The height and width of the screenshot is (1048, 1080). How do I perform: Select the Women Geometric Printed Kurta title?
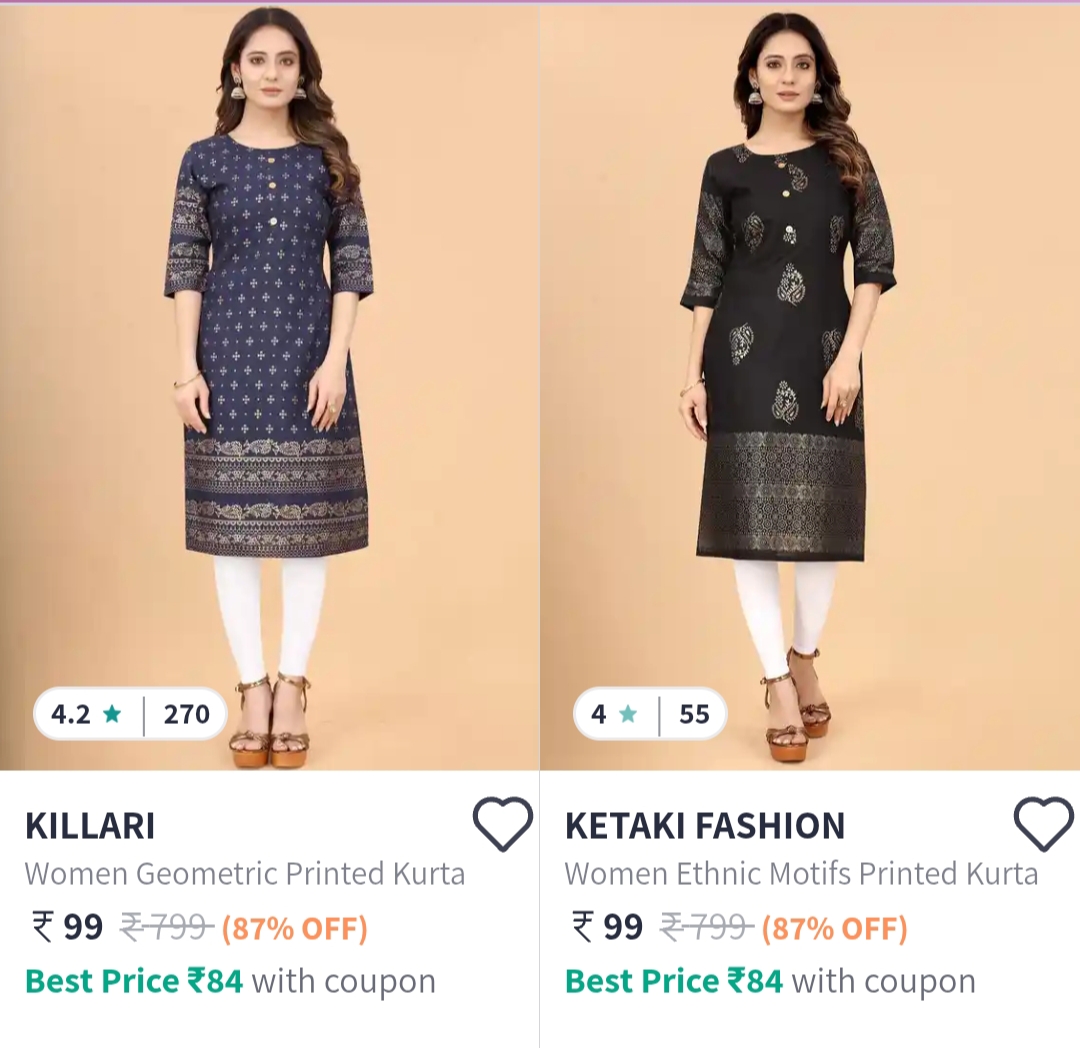(x=245, y=874)
